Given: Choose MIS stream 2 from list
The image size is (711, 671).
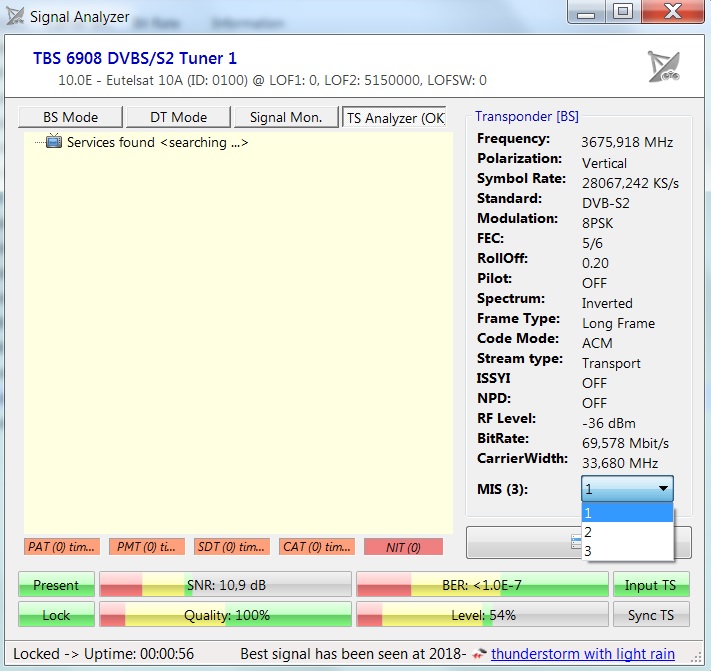Looking at the screenshot, I should [x=627, y=532].
